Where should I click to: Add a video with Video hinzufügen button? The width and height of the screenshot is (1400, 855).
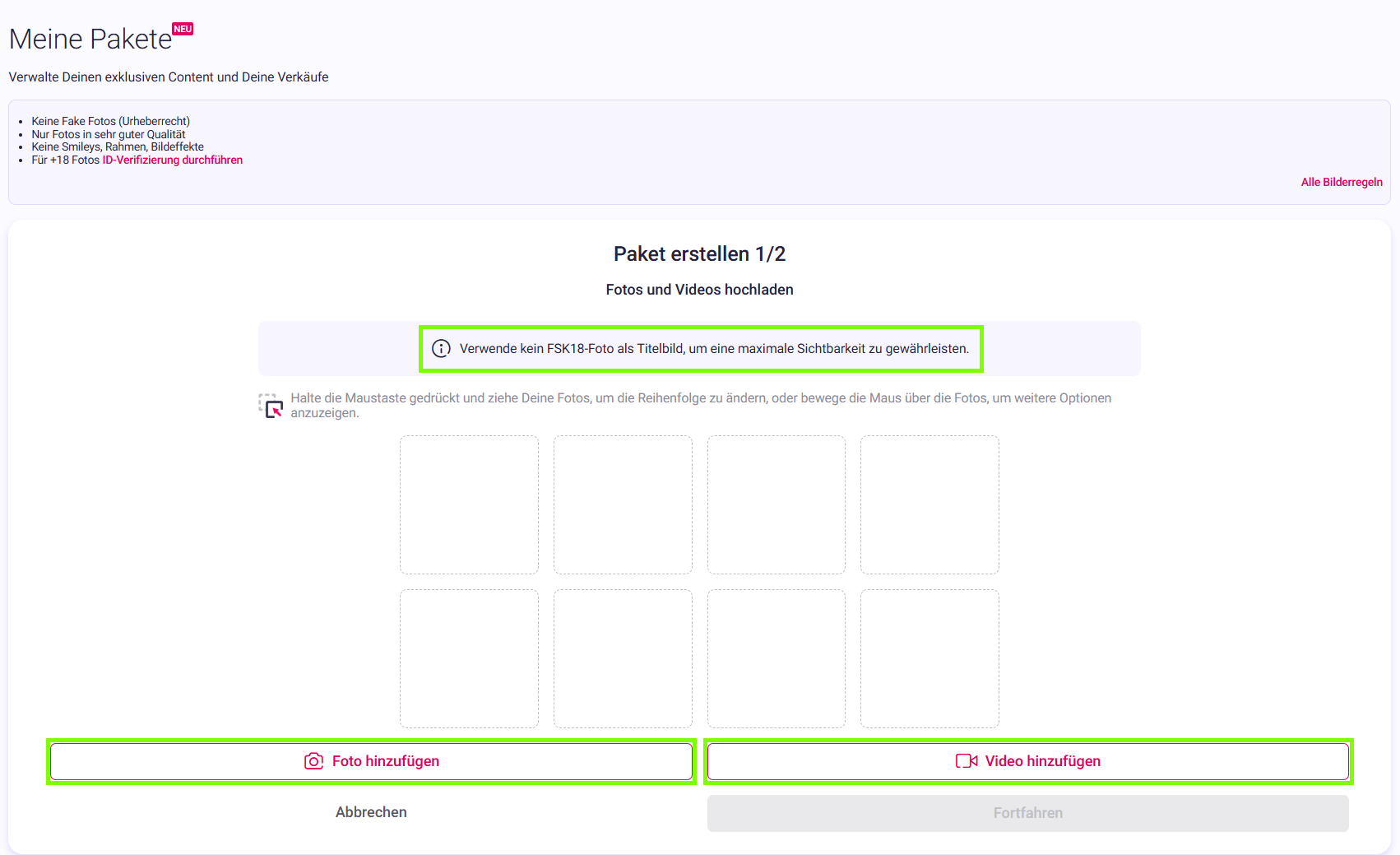[x=1028, y=761]
